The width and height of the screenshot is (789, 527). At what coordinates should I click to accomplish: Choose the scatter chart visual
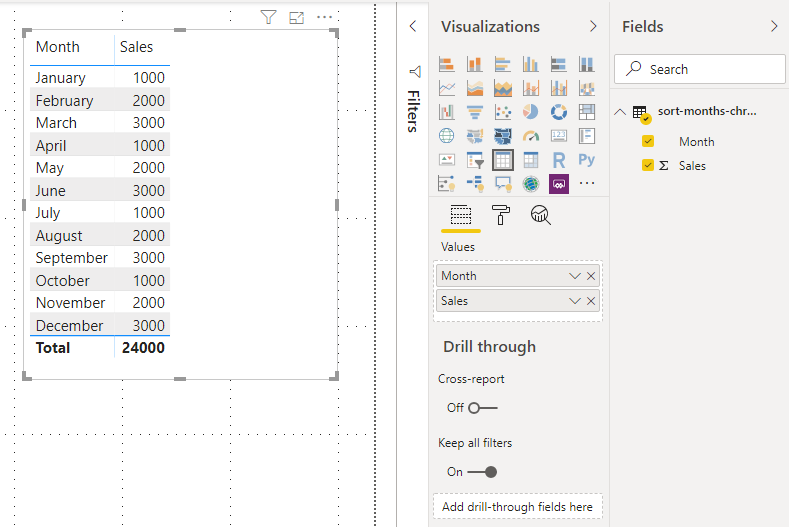point(503,112)
